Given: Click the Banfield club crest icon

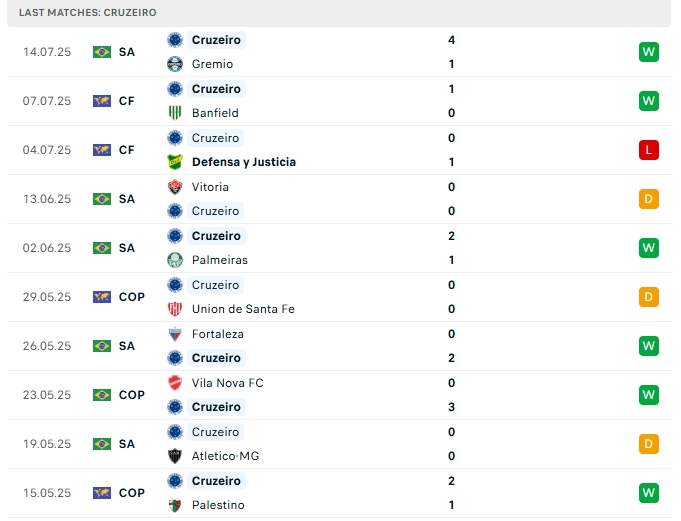Looking at the screenshot, I should [x=175, y=113].
